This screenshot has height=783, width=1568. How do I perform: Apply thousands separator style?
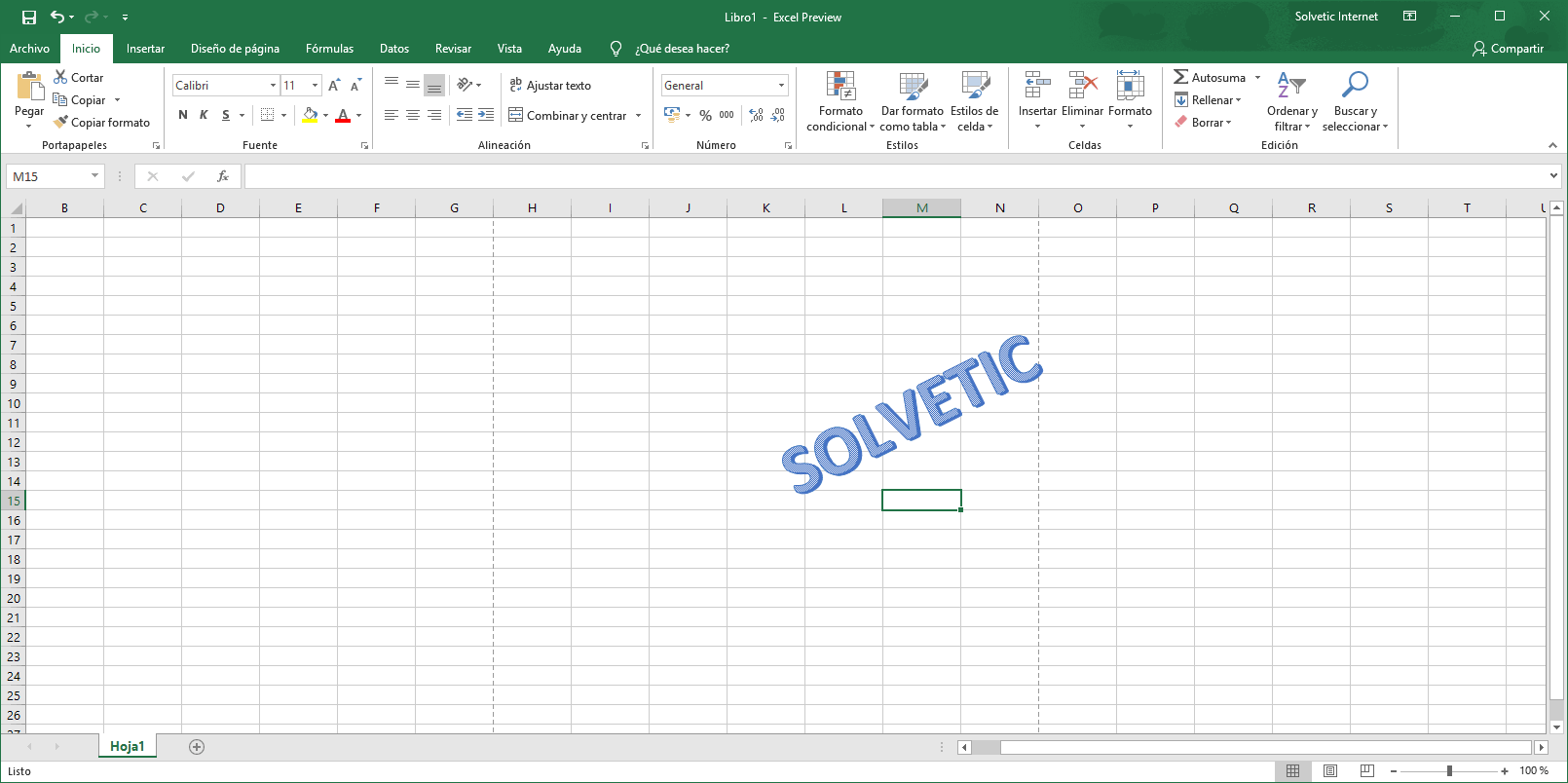[727, 115]
